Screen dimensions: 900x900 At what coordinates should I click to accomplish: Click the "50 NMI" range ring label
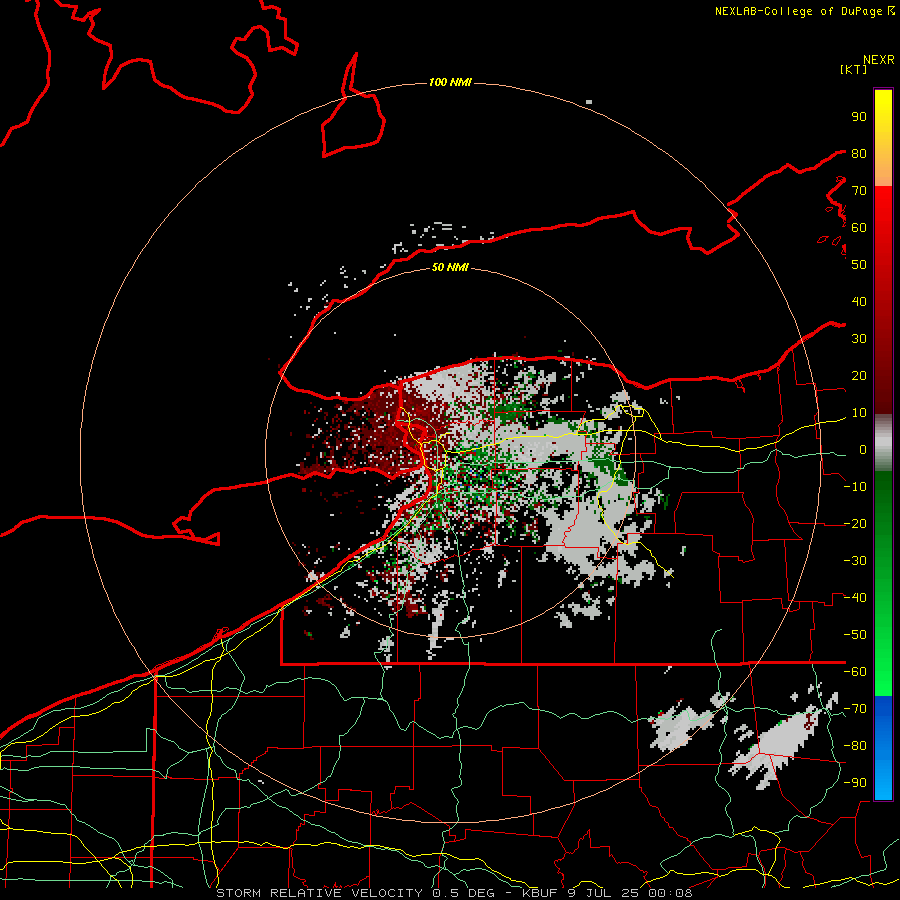click(451, 267)
